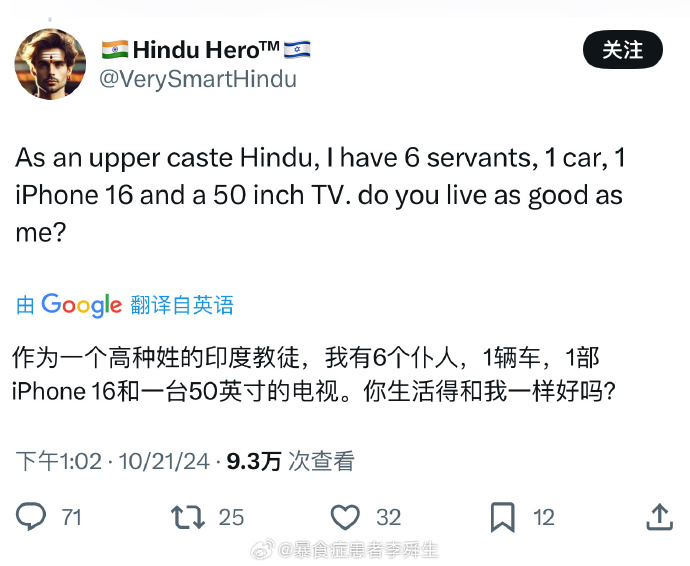Click the Hindu Hero profile avatar
The width and height of the screenshot is (690, 566).
point(50,64)
